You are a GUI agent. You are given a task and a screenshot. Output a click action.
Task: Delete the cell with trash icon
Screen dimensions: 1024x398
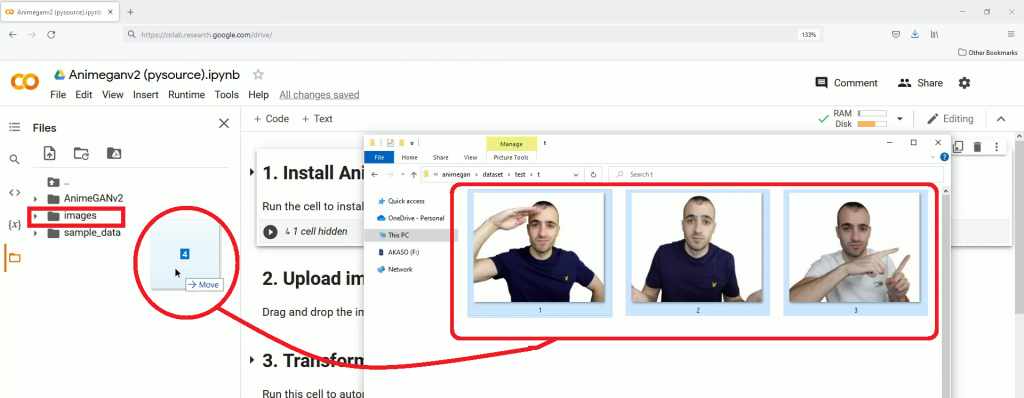[x=977, y=147]
